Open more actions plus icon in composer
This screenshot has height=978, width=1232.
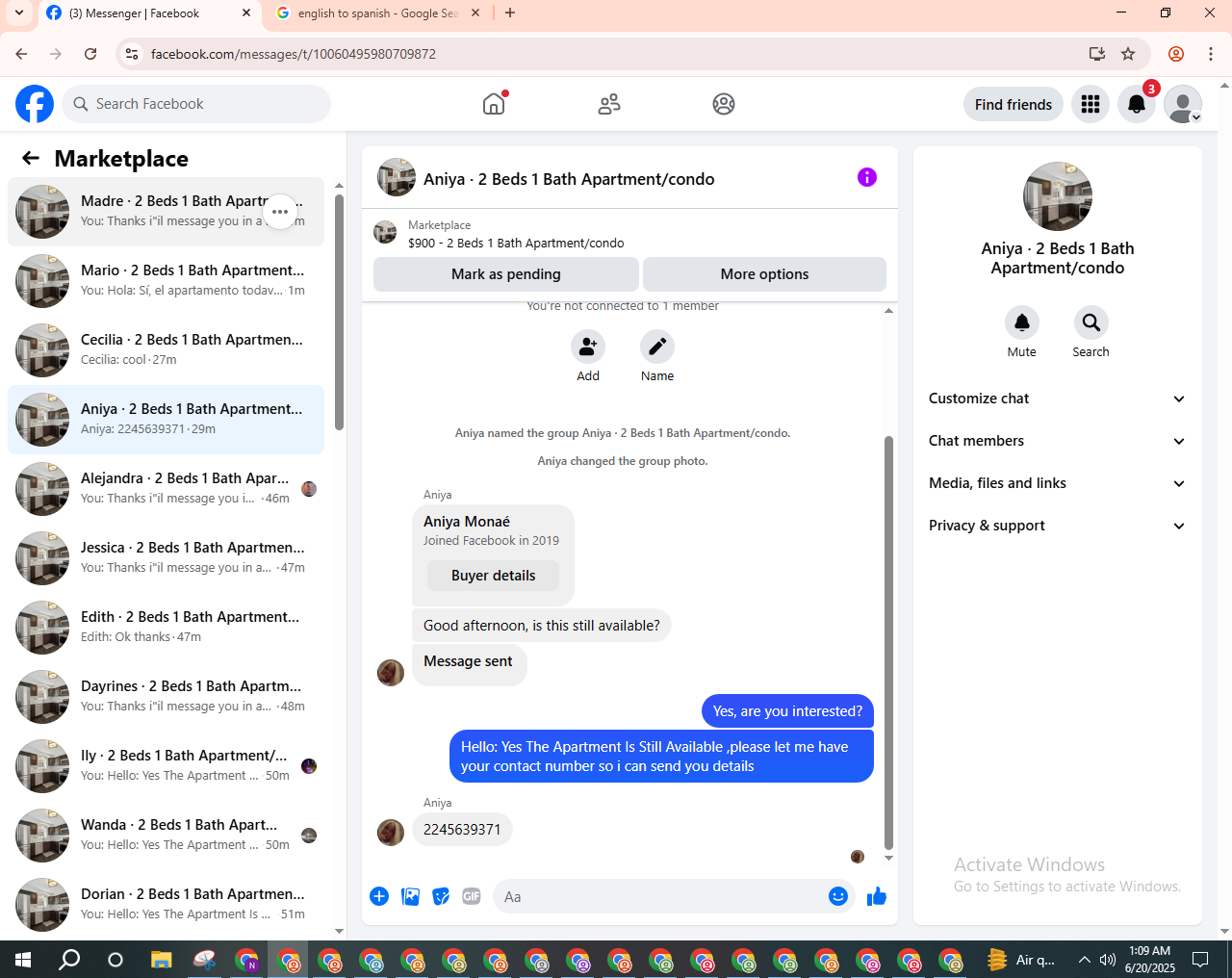coord(379,896)
